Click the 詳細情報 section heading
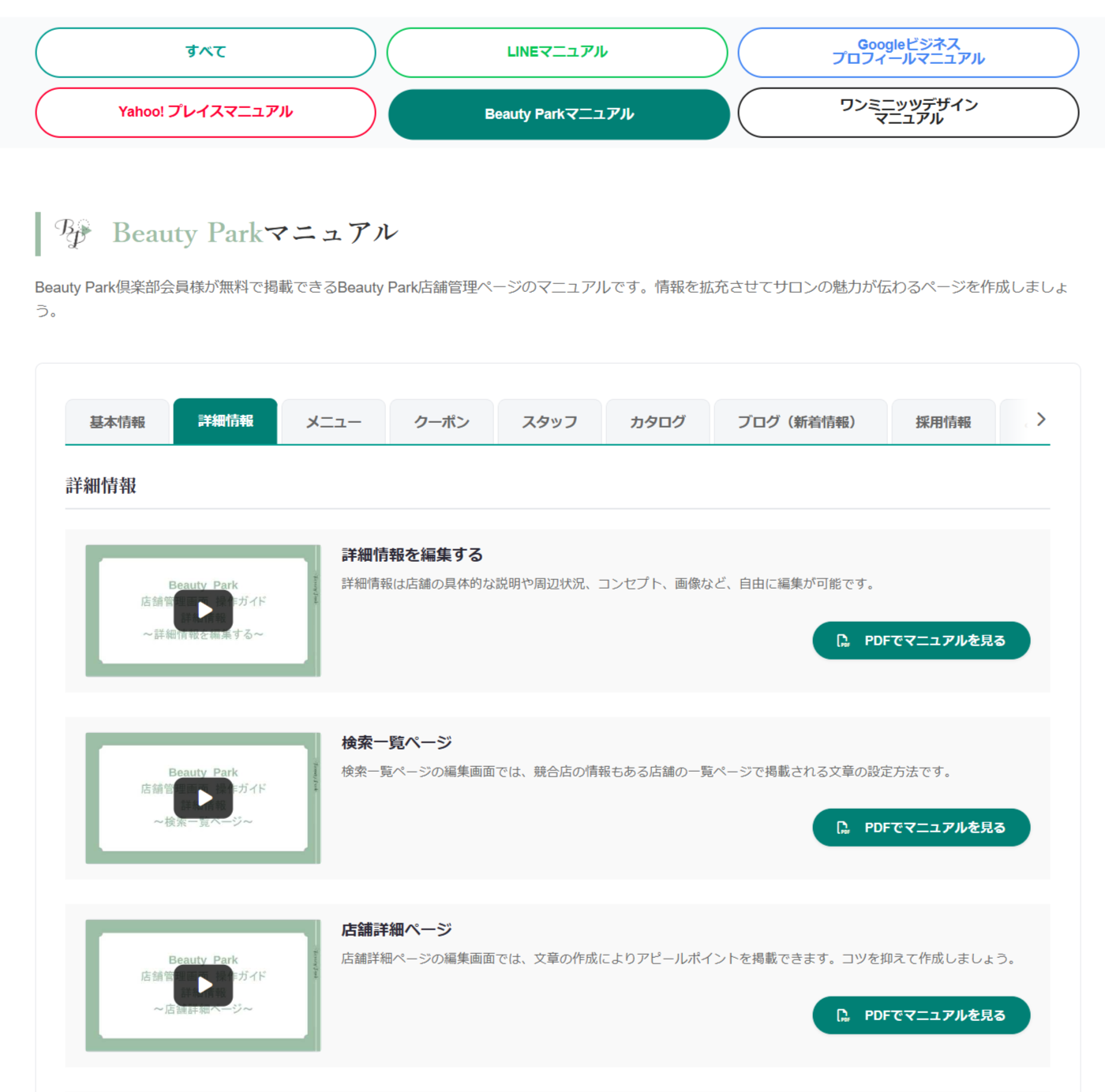Viewport: 1105px width, 1092px height. (101, 486)
